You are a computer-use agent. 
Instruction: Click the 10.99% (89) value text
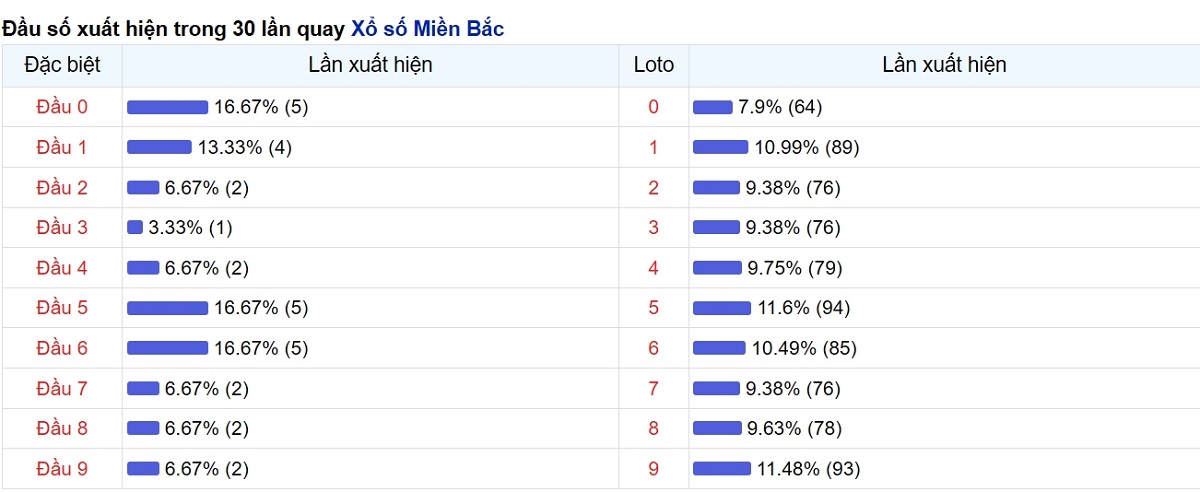coord(807,147)
